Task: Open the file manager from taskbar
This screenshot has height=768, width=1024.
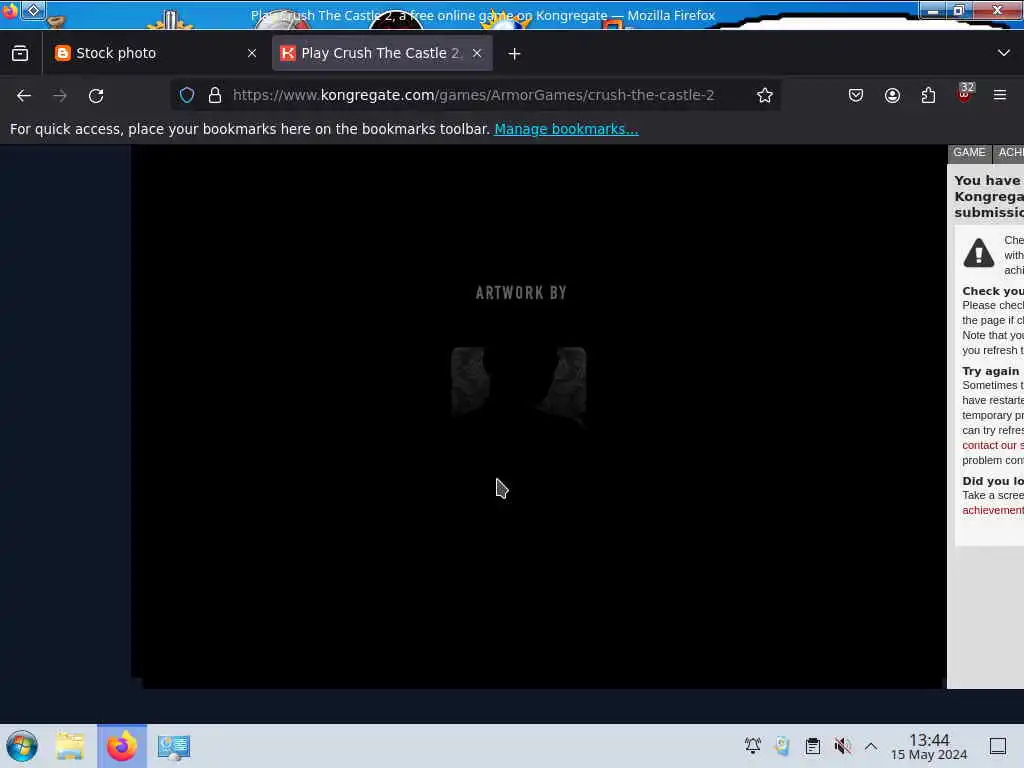Action: point(70,746)
